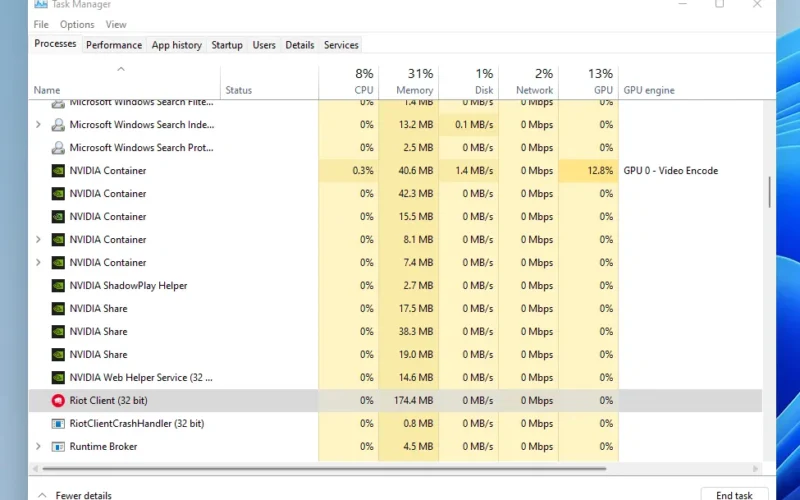Open the Options menu
This screenshot has width=800, height=500.
(x=77, y=24)
